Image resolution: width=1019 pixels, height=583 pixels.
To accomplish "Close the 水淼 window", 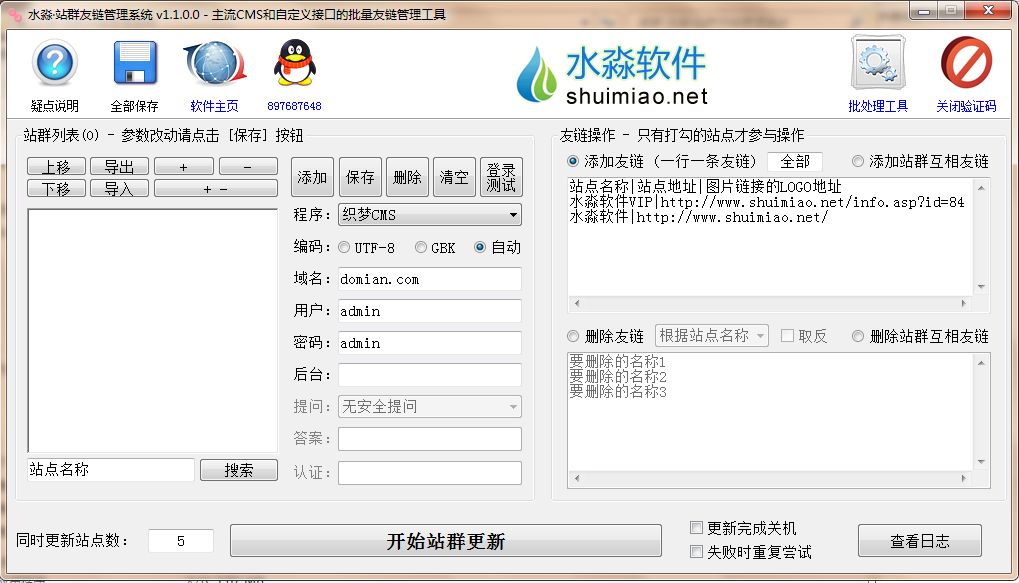I will click(x=988, y=11).
